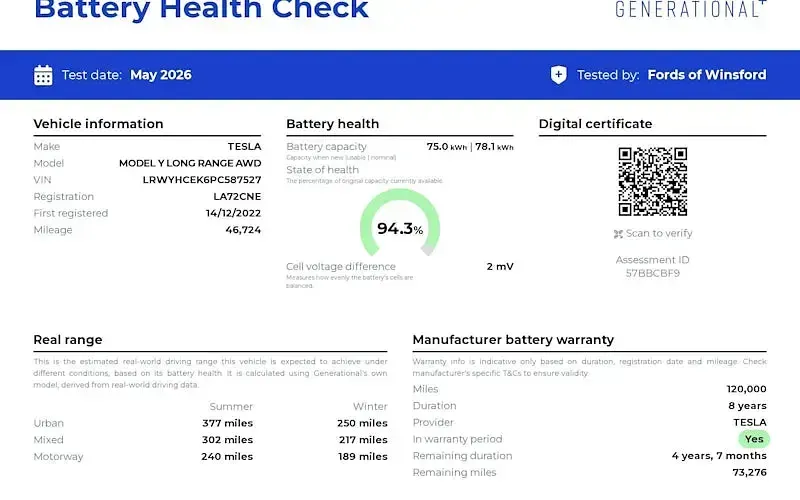Image resolution: width=800 pixels, height=500 pixels.
Task: Click the scan icon next to Scan to verify
Action: (618, 234)
